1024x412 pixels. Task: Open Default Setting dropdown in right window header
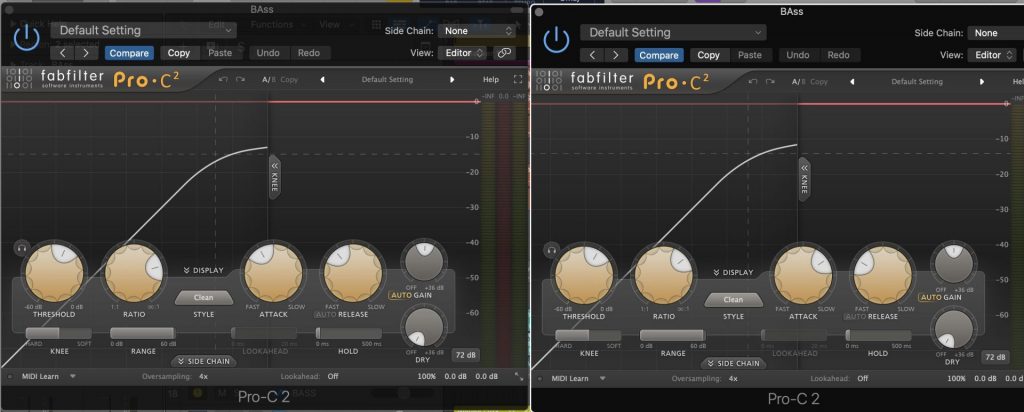pyautogui.click(x=673, y=32)
